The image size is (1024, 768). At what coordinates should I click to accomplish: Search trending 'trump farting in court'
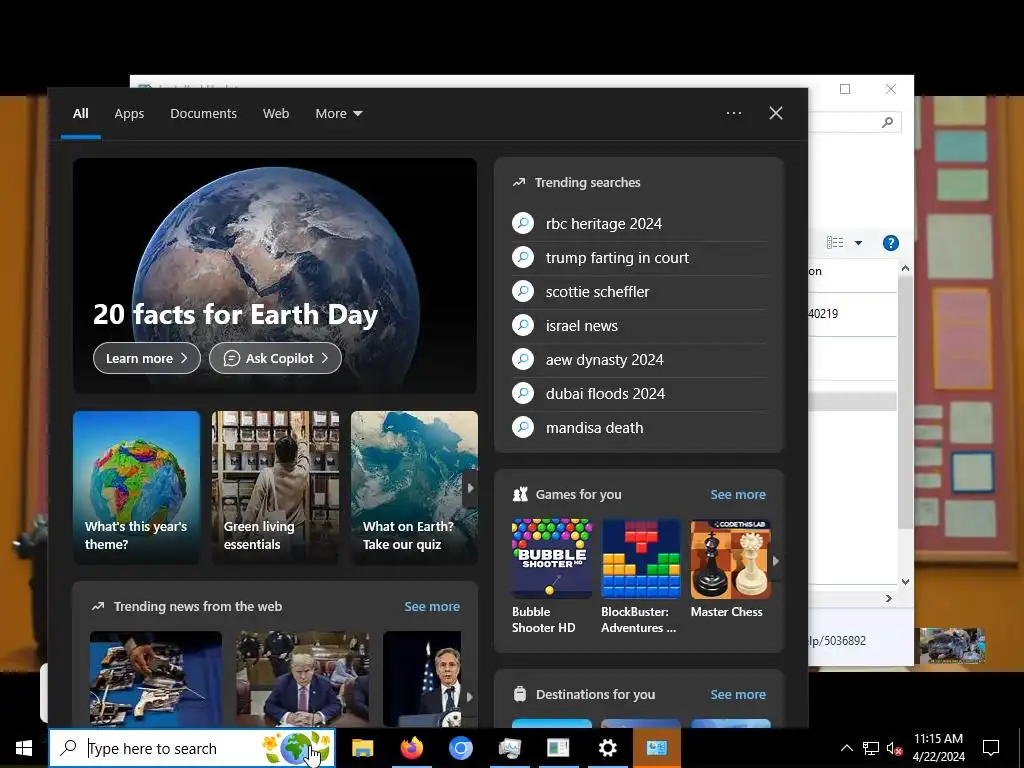coord(617,258)
